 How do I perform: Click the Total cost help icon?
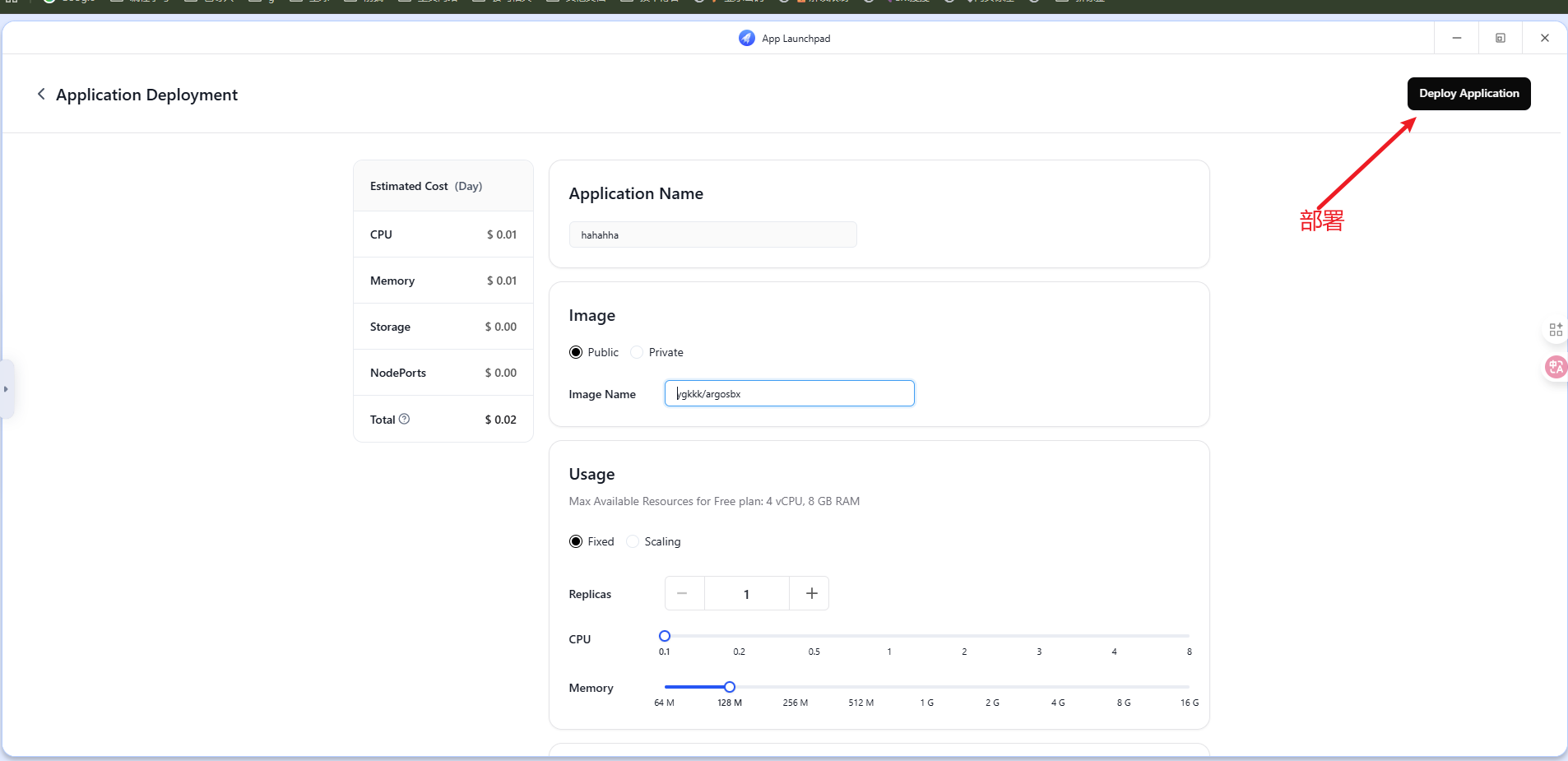(x=404, y=419)
